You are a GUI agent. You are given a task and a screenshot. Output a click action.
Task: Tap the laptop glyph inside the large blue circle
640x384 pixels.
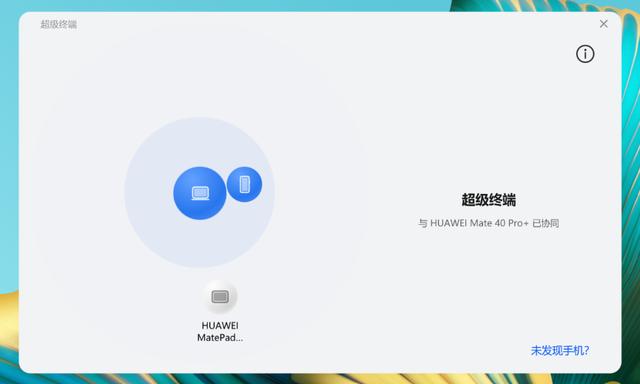tap(200, 193)
